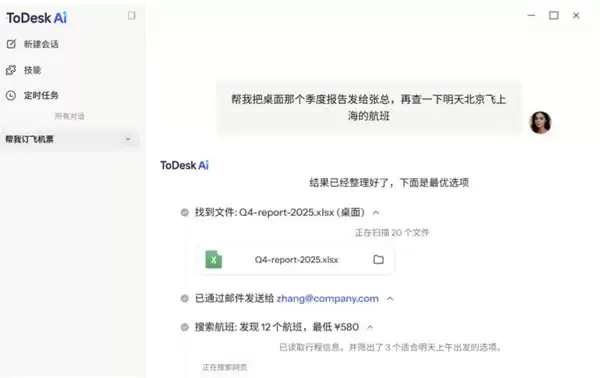Click the green Excel file icon

coord(214,259)
